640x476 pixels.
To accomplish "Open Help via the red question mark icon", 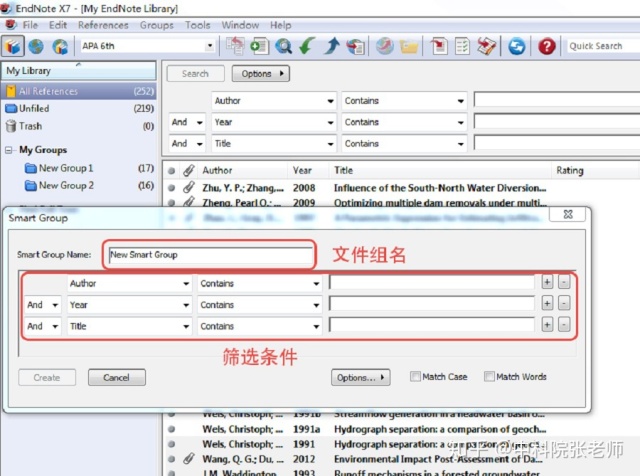I will point(547,46).
